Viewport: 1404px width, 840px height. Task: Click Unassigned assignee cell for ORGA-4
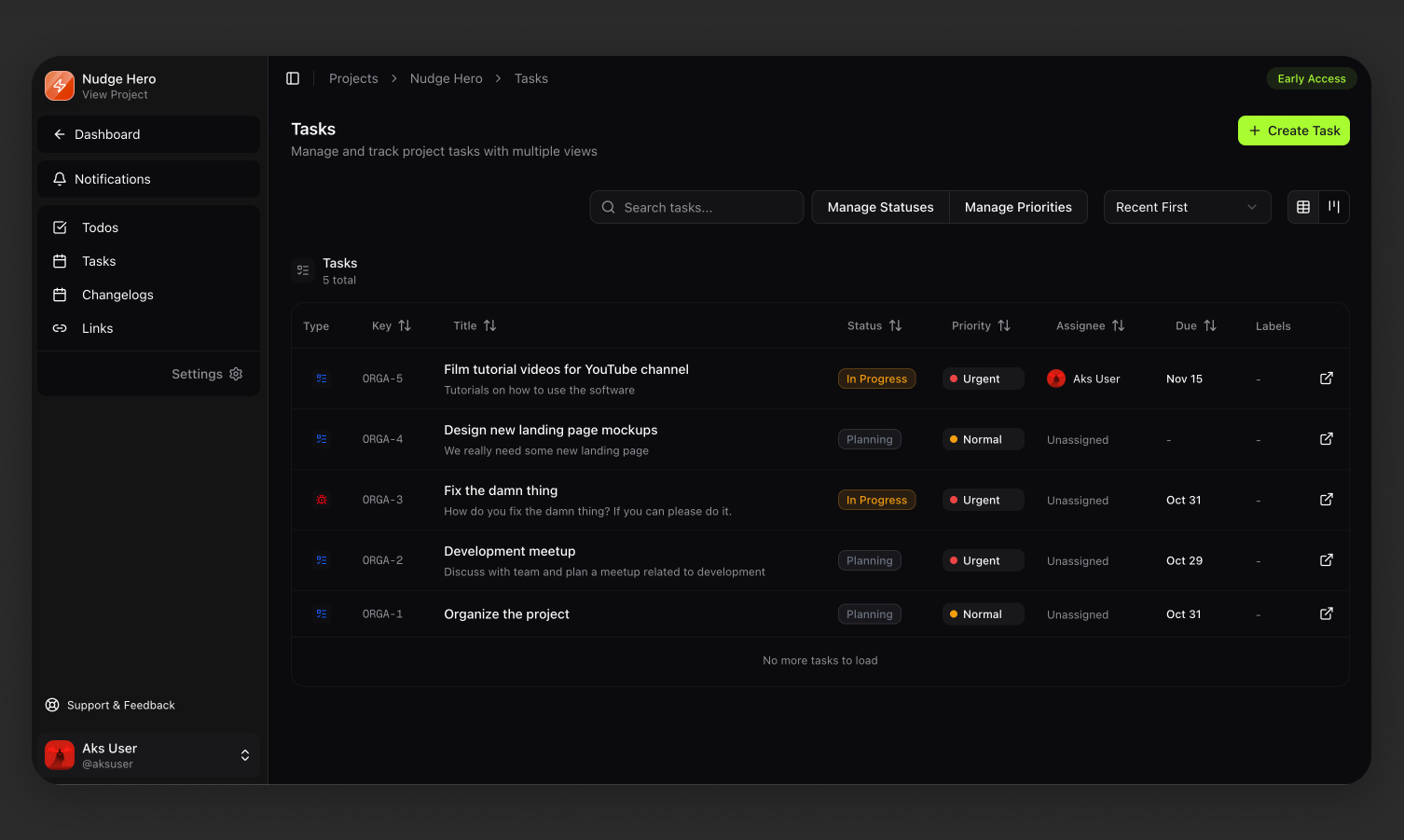coord(1078,439)
